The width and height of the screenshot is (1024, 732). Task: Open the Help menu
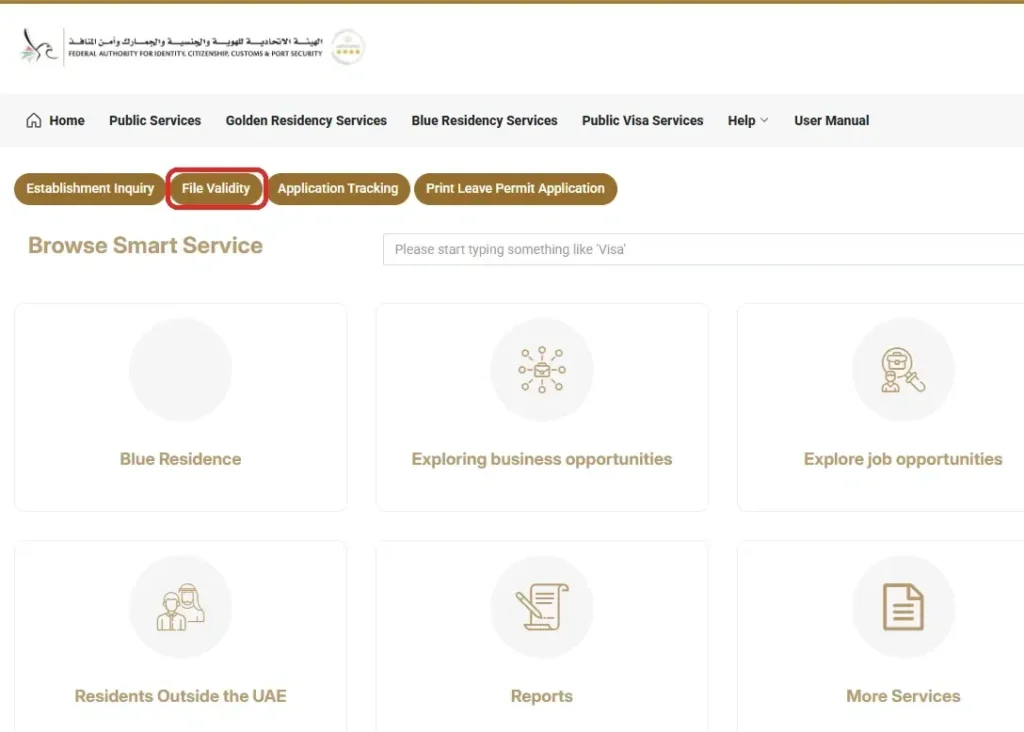pos(741,120)
